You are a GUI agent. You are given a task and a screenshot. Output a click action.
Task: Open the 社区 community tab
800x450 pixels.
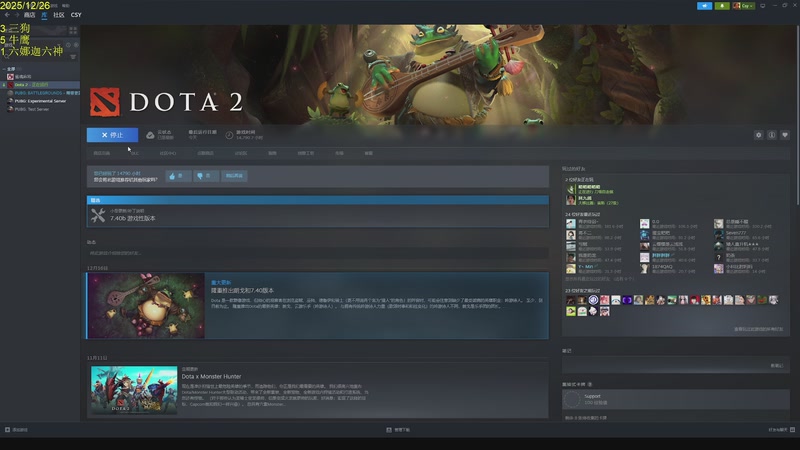click(59, 15)
